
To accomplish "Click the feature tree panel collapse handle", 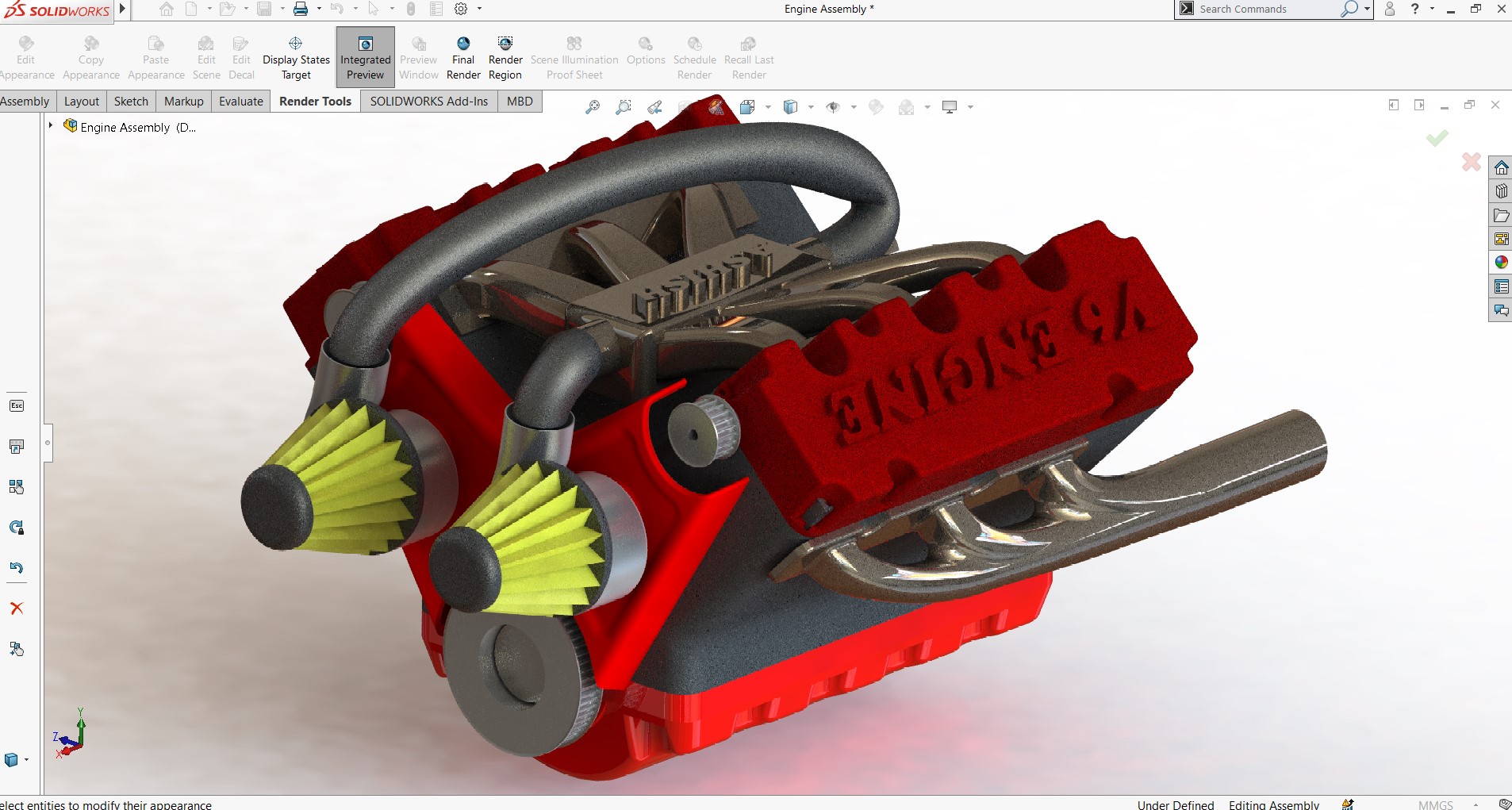I will (48, 443).
